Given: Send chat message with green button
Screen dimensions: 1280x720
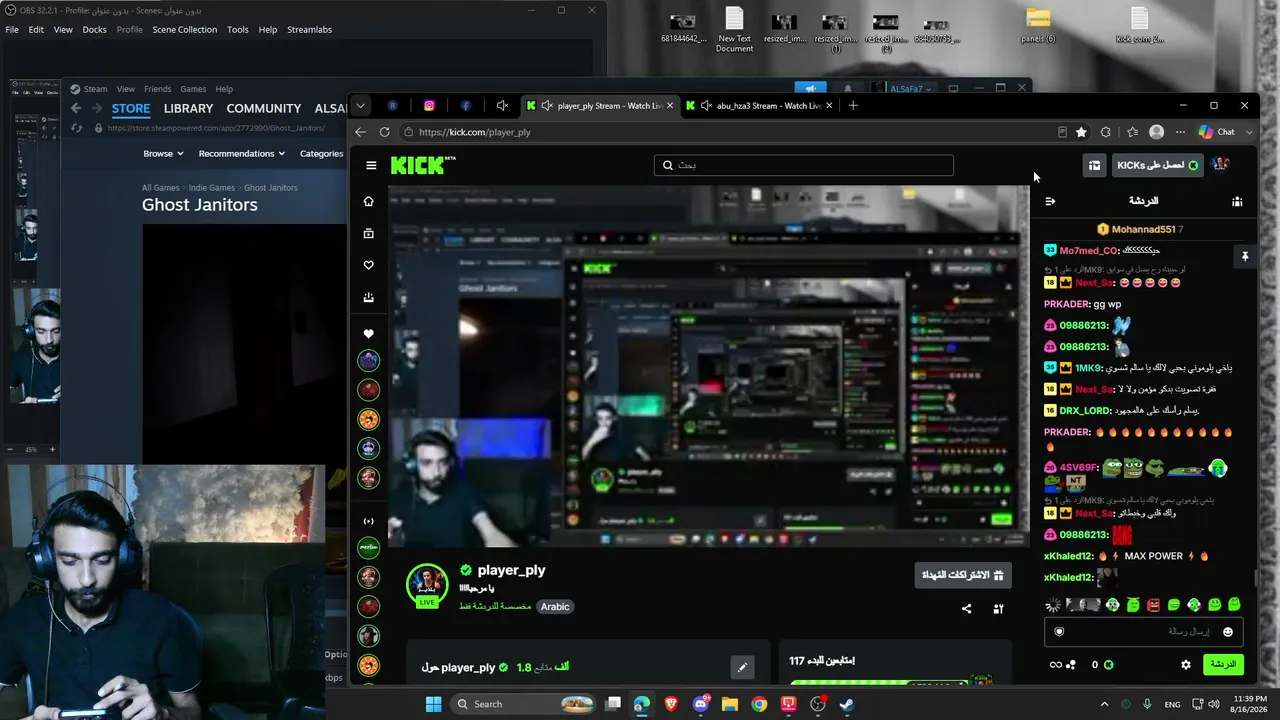Looking at the screenshot, I should (x=1223, y=664).
